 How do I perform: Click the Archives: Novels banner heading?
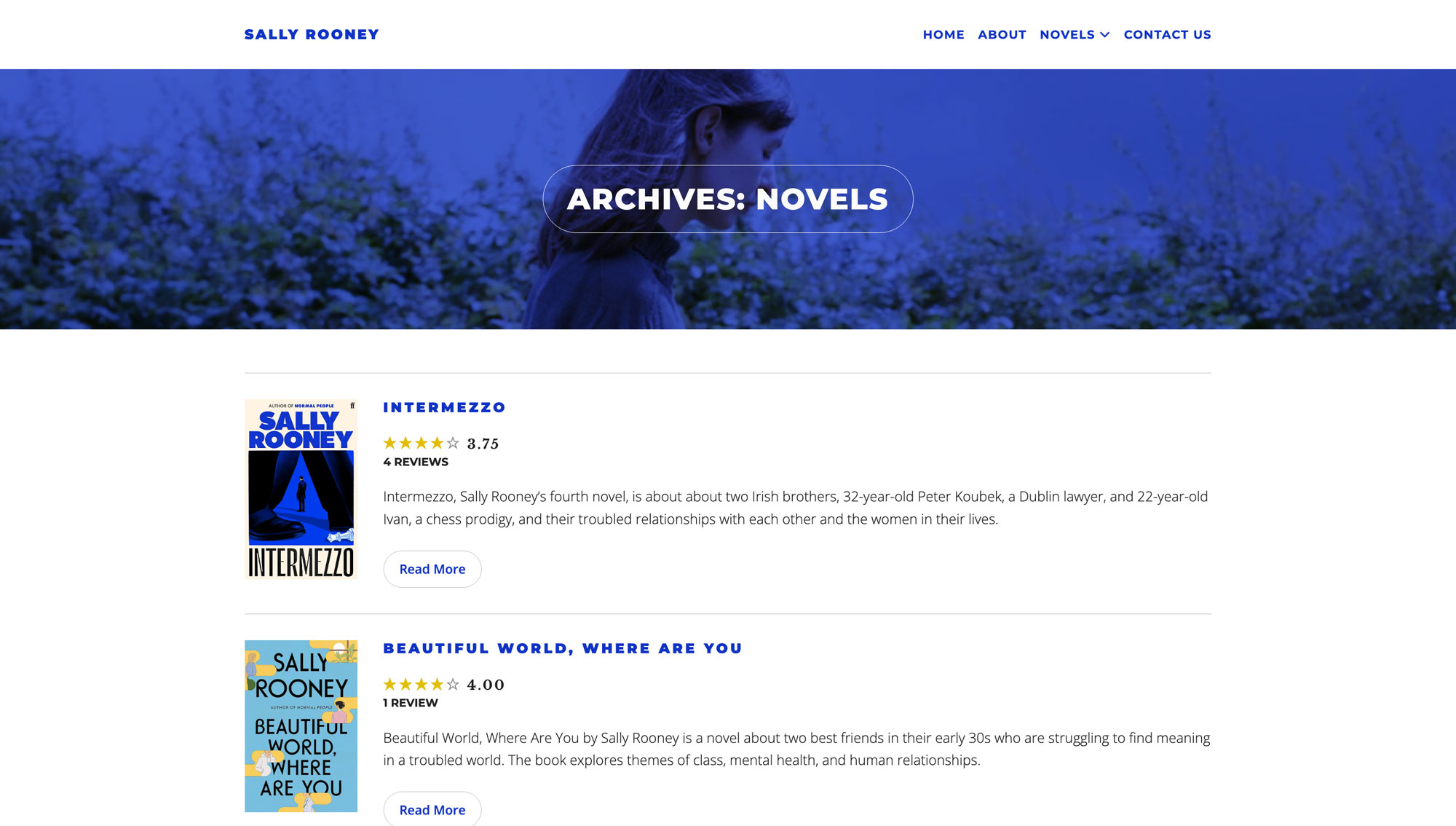728,199
